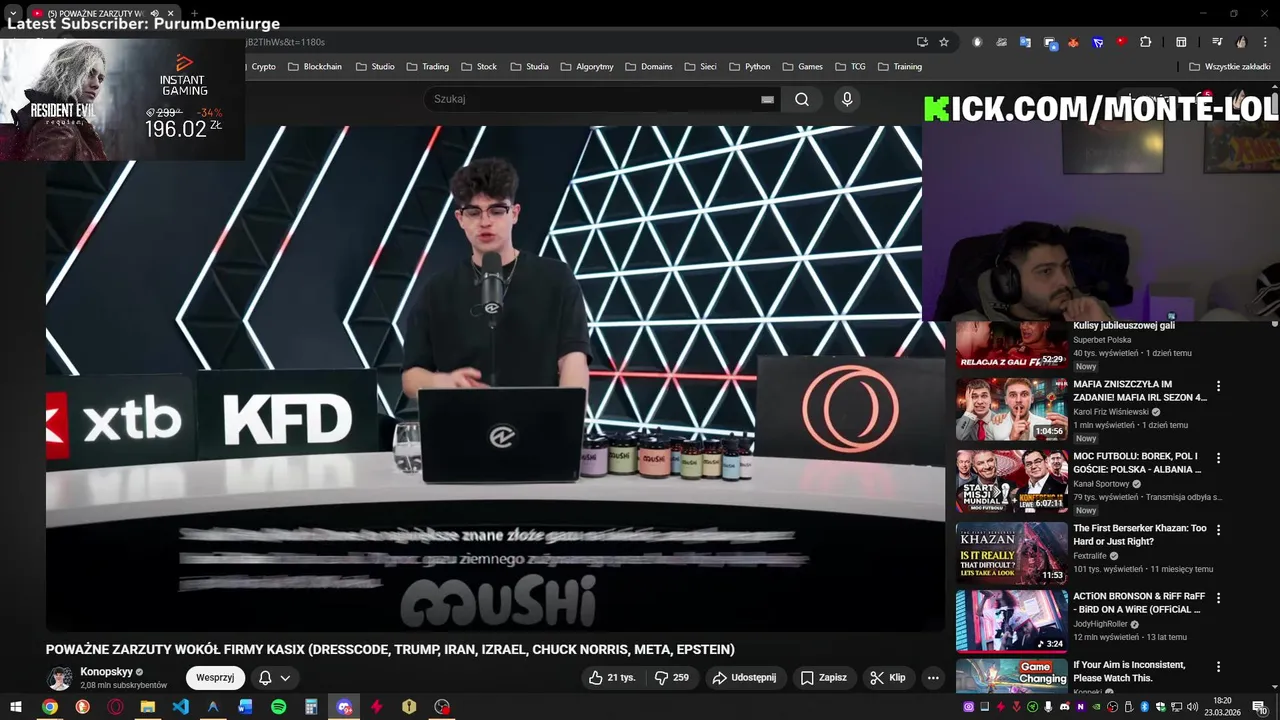Open the Blockchain bookmarks folder
This screenshot has width=1280, height=720.
[315, 67]
